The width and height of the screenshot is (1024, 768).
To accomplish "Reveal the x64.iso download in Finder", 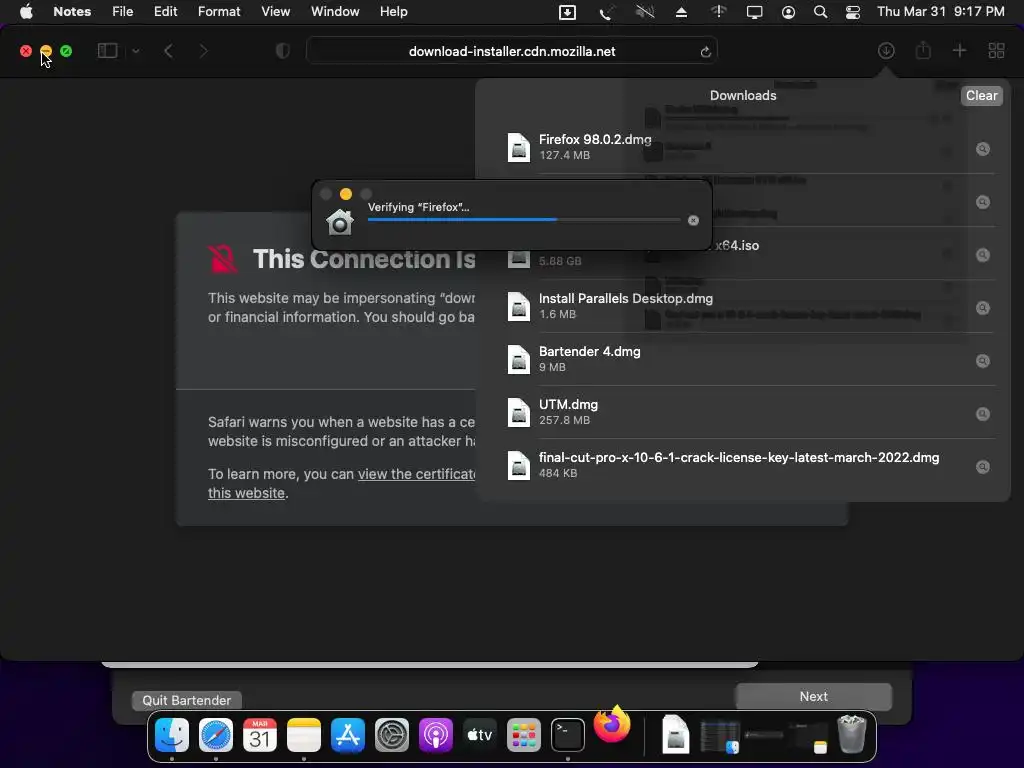I will pyautogui.click(x=983, y=255).
